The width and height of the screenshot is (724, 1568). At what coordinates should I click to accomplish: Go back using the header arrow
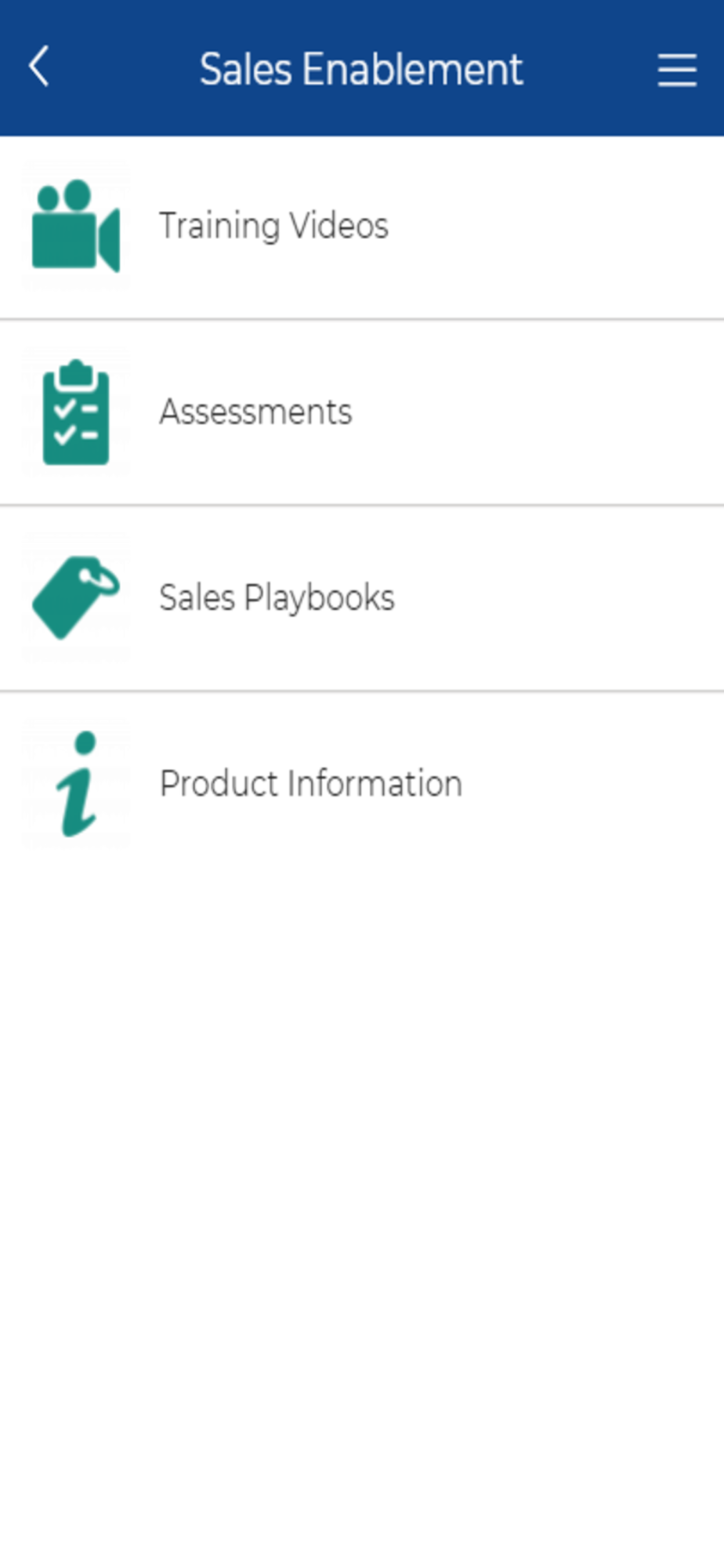pyautogui.click(x=39, y=67)
